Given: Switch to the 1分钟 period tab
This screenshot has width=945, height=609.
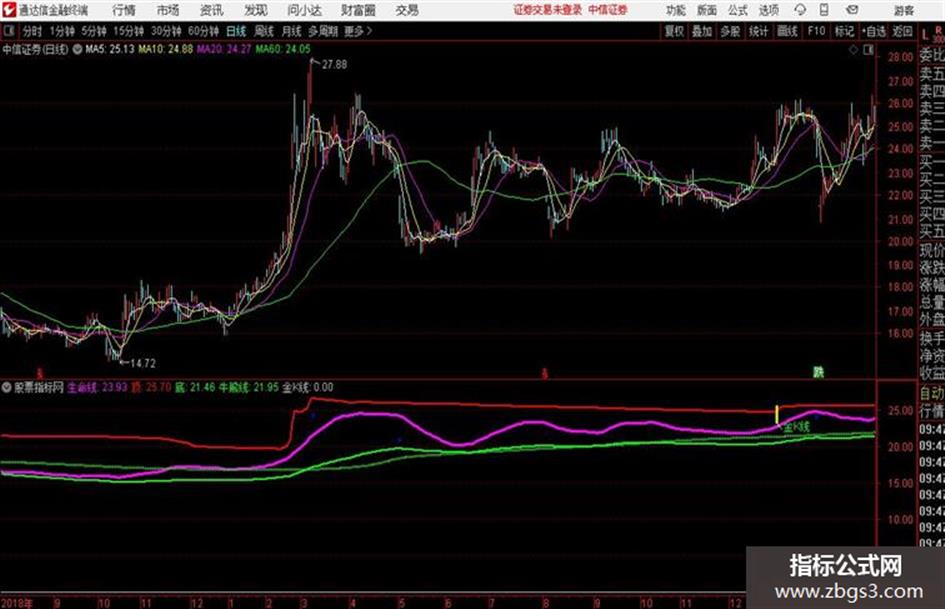Looking at the screenshot, I should pos(61,31).
